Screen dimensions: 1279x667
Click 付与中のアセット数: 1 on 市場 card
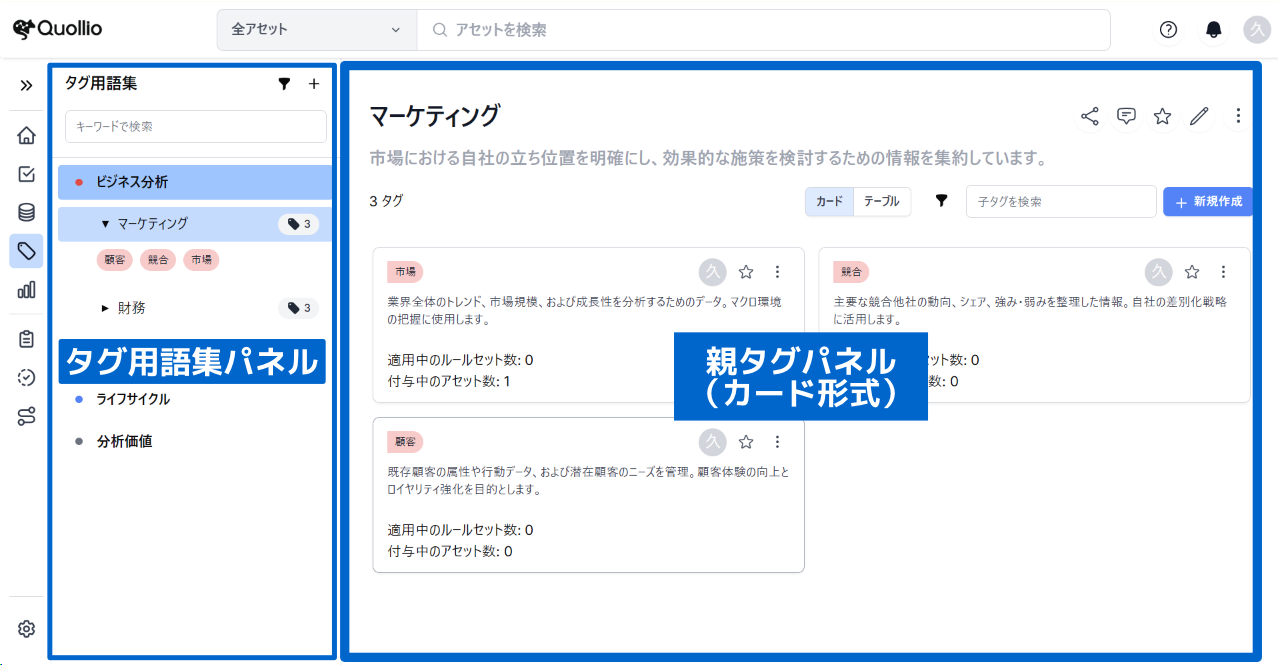coord(449,381)
